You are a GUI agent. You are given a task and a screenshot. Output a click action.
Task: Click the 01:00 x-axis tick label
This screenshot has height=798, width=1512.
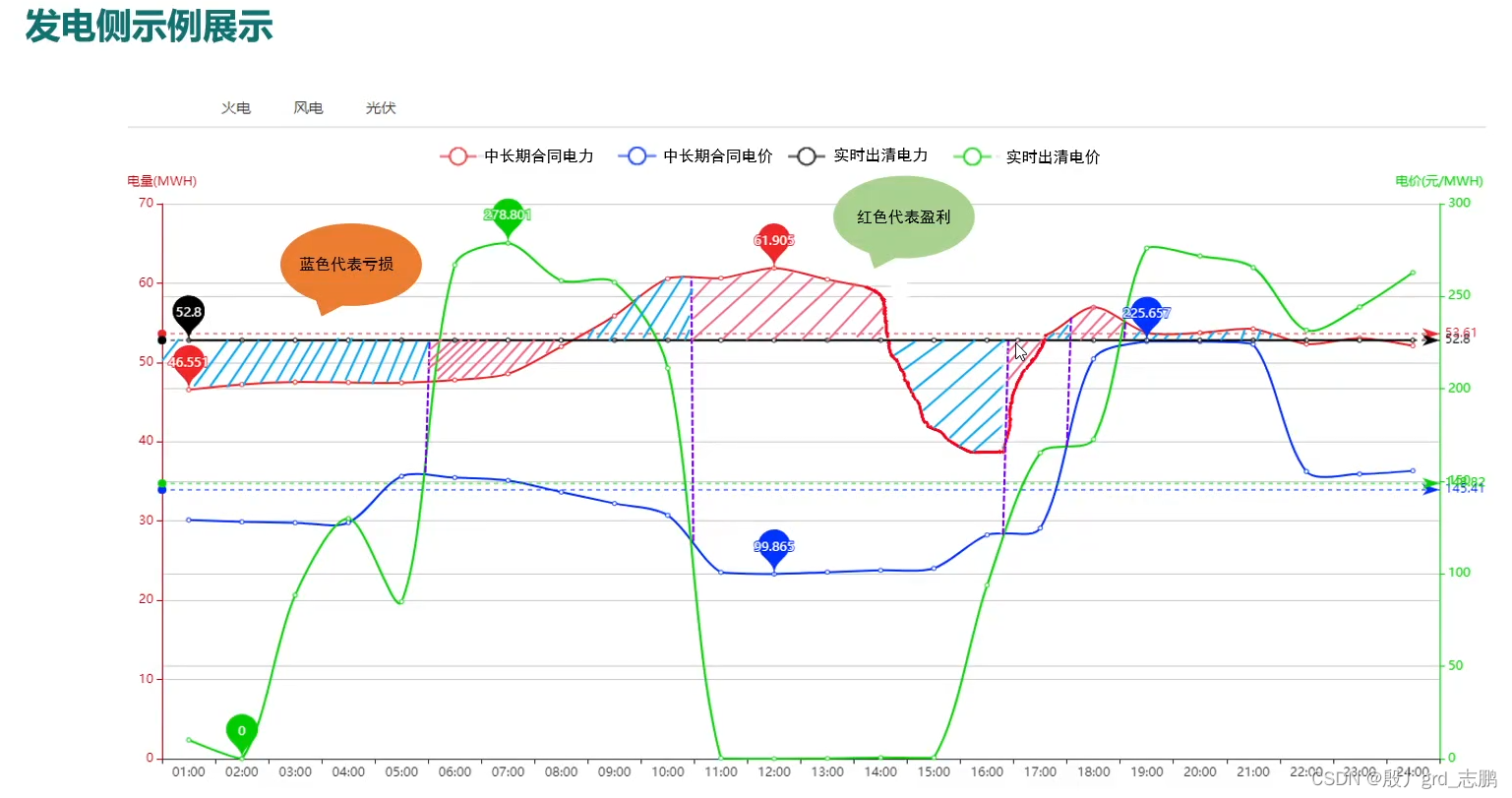point(189,772)
